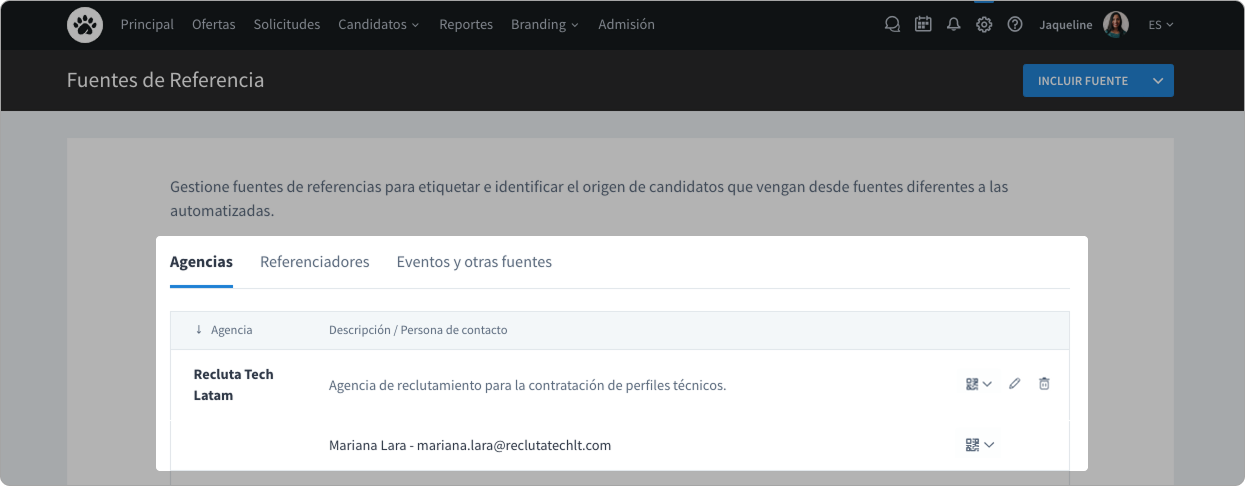1245x486 pixels.
Task: Expand the Branding menu
Action: (x=544, y=25)
